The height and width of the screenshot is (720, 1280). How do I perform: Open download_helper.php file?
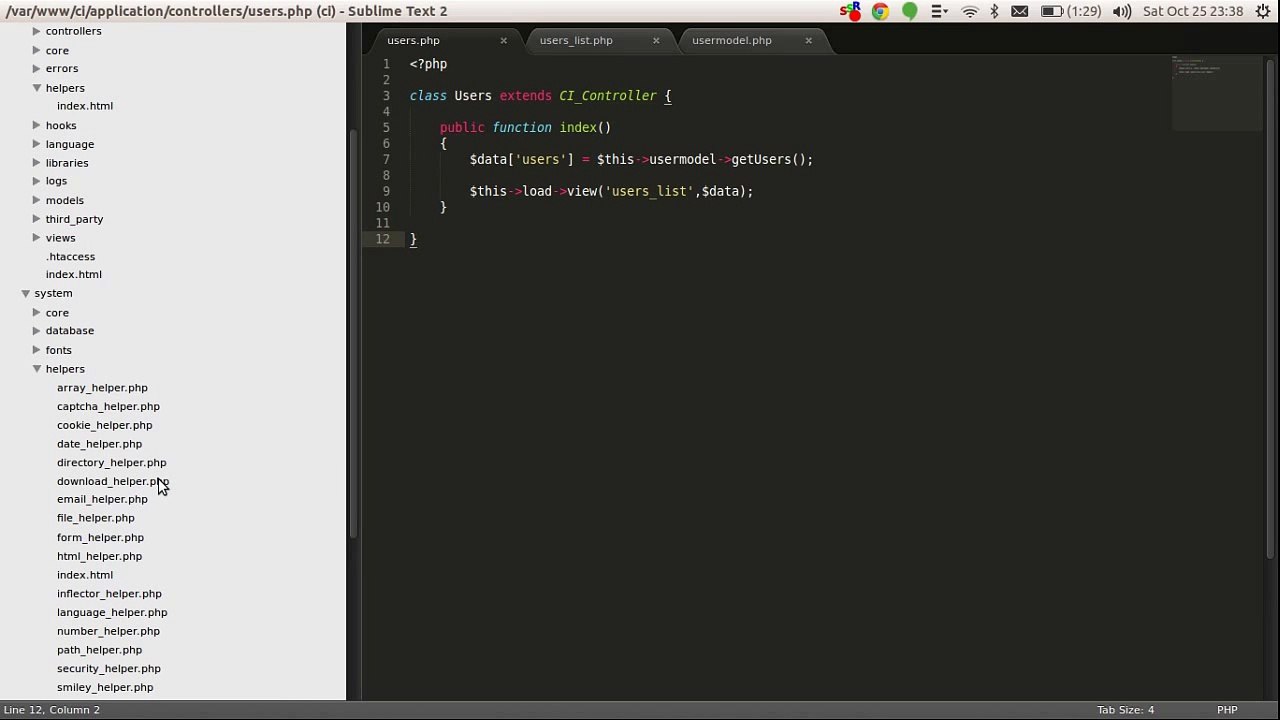[112, 482]
